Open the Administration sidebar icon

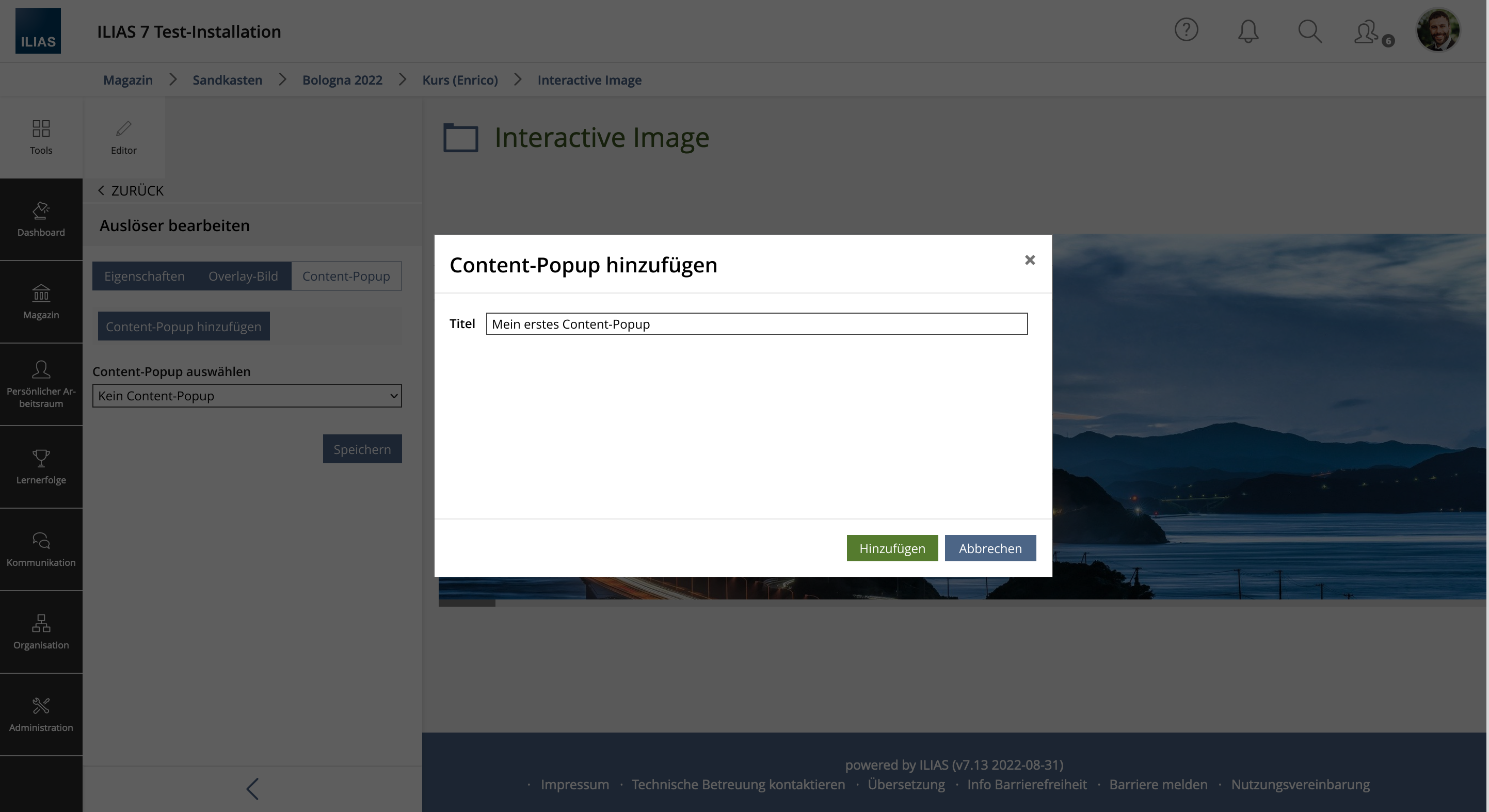41,714
